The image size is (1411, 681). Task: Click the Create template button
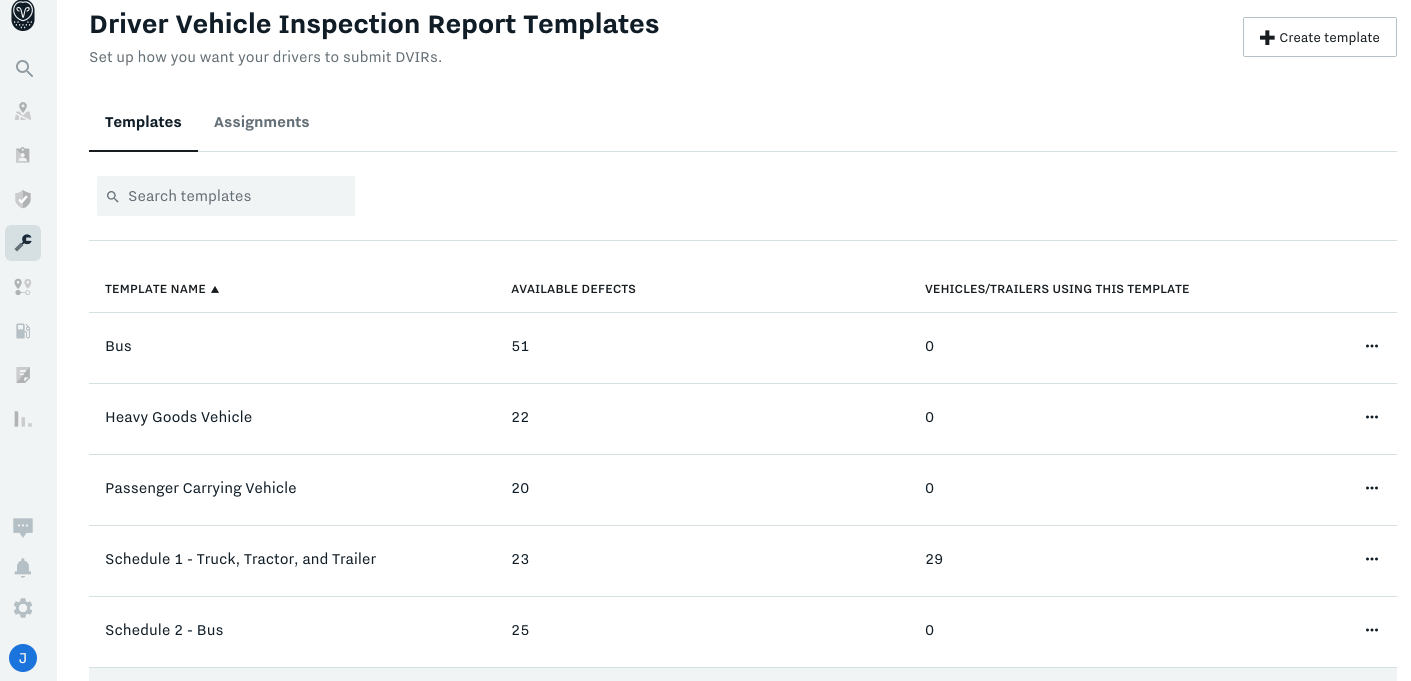[1319, 37]
